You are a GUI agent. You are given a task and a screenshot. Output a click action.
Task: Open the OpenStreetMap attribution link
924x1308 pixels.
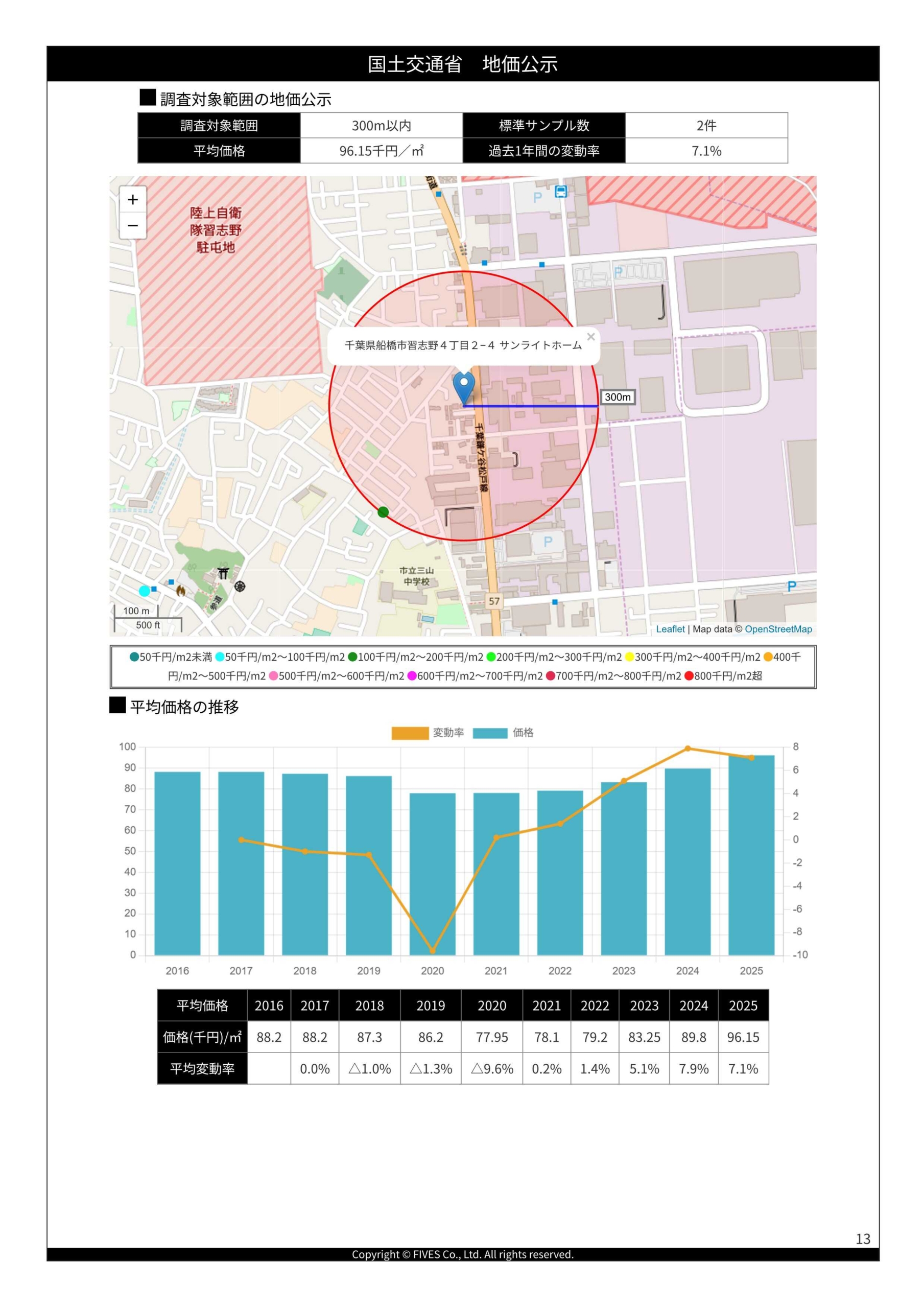point(778,629)
